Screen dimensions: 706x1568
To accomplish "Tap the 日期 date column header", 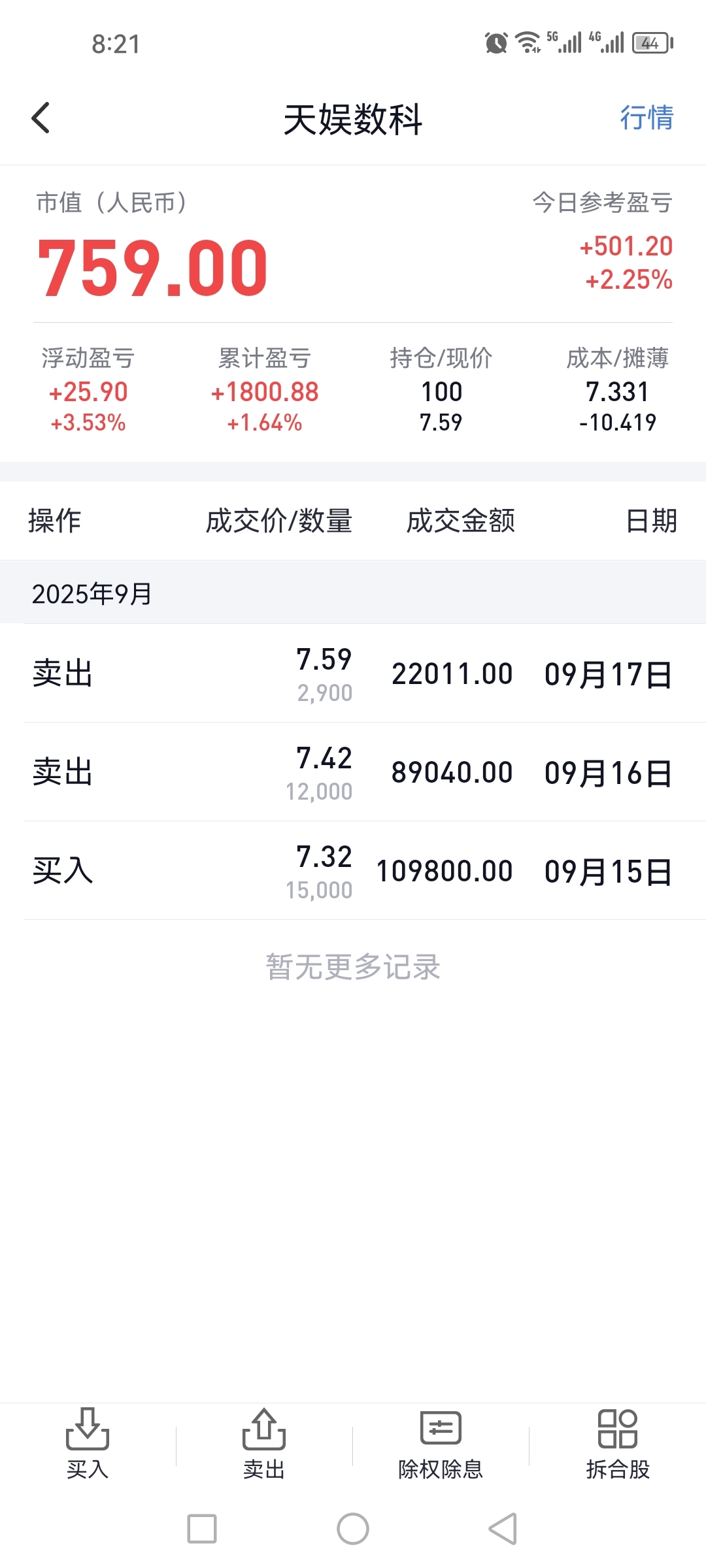I will (x=651, y=521).
